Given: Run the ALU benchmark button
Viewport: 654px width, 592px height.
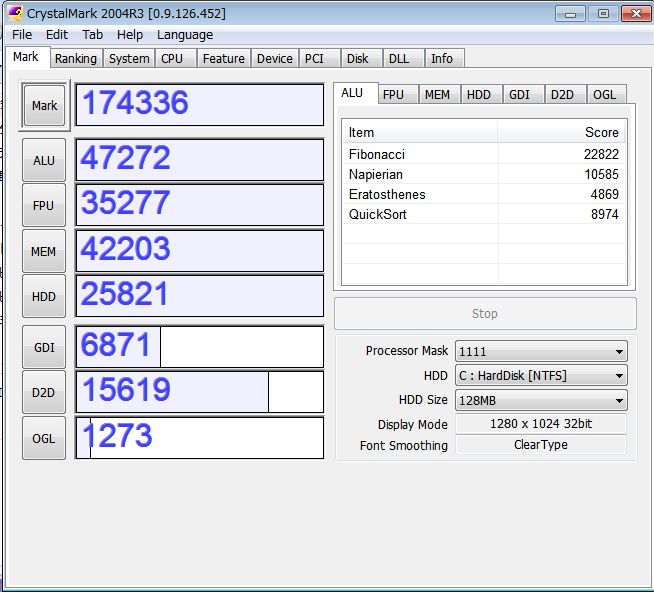Looking at the screenshot, I should tap(44, 160).
